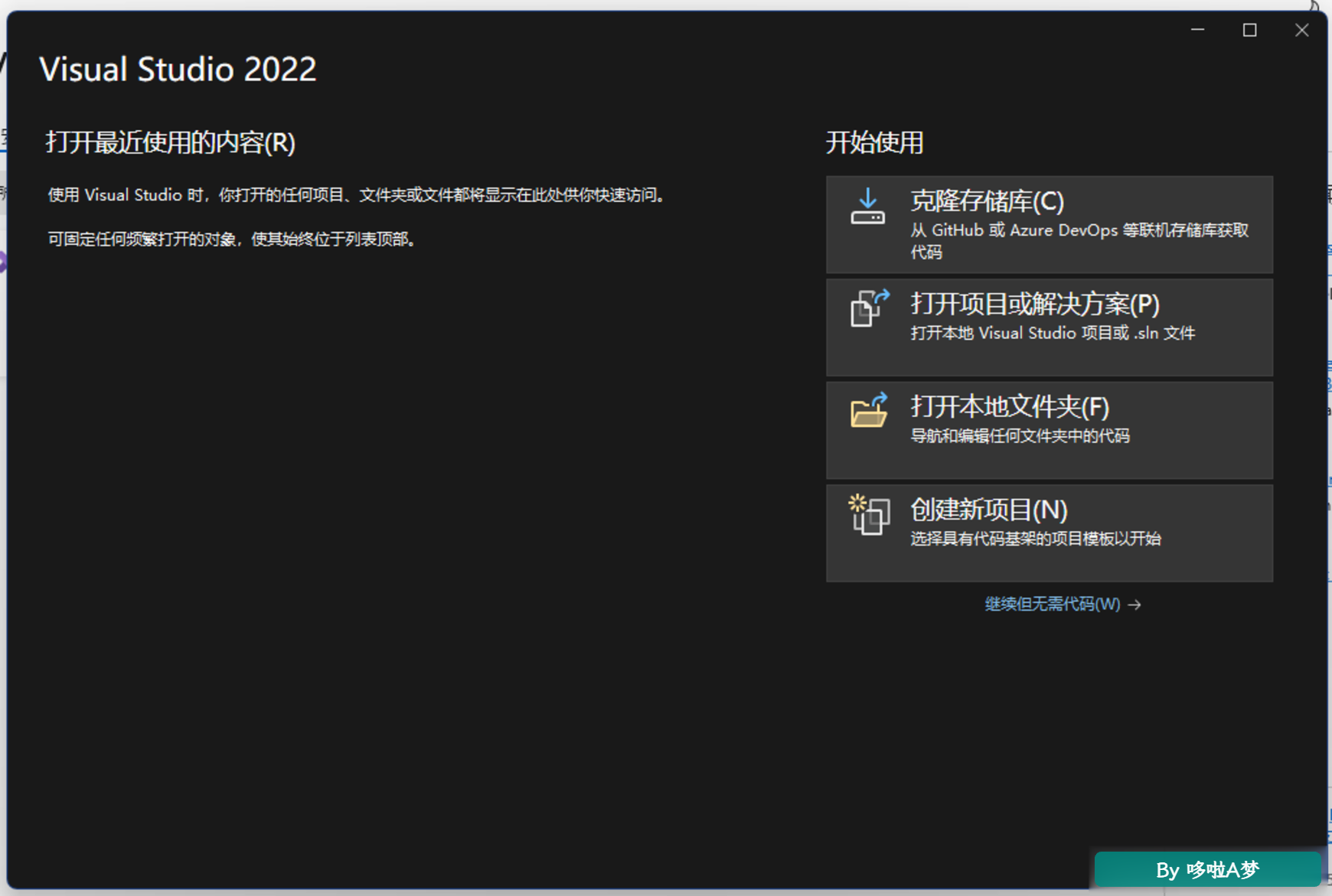Choose 打开本地文件夹(F) option
Image resolution: width=1332 pixels, height=896 pixels.
tap(1050, 430)
